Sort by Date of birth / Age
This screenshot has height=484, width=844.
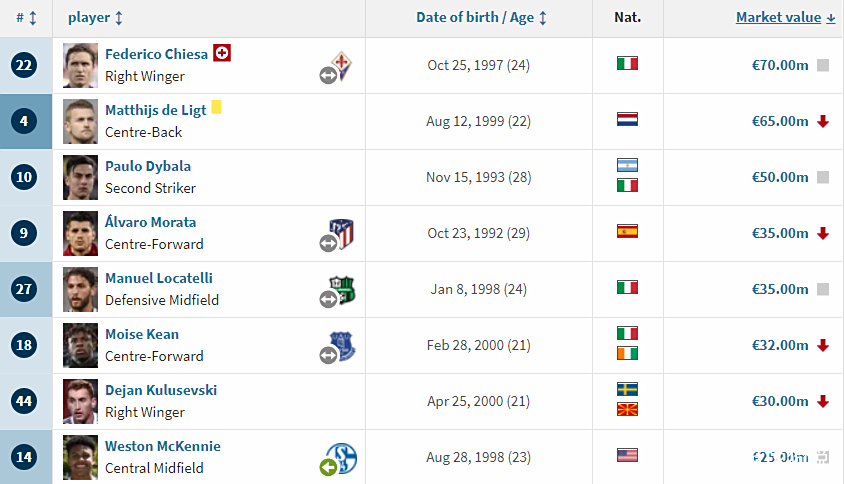click(481, 18)
